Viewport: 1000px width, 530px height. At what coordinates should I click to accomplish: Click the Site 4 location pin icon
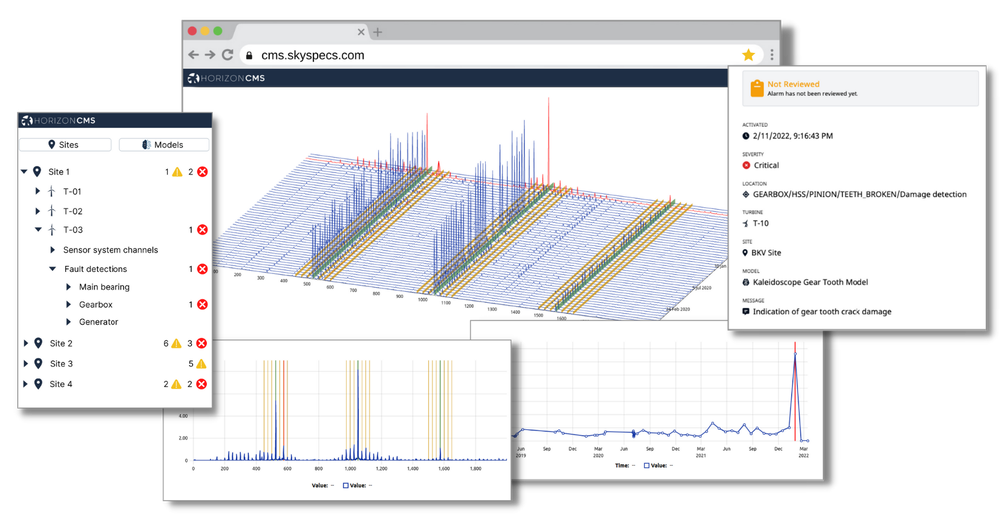[x=38, y=384]
